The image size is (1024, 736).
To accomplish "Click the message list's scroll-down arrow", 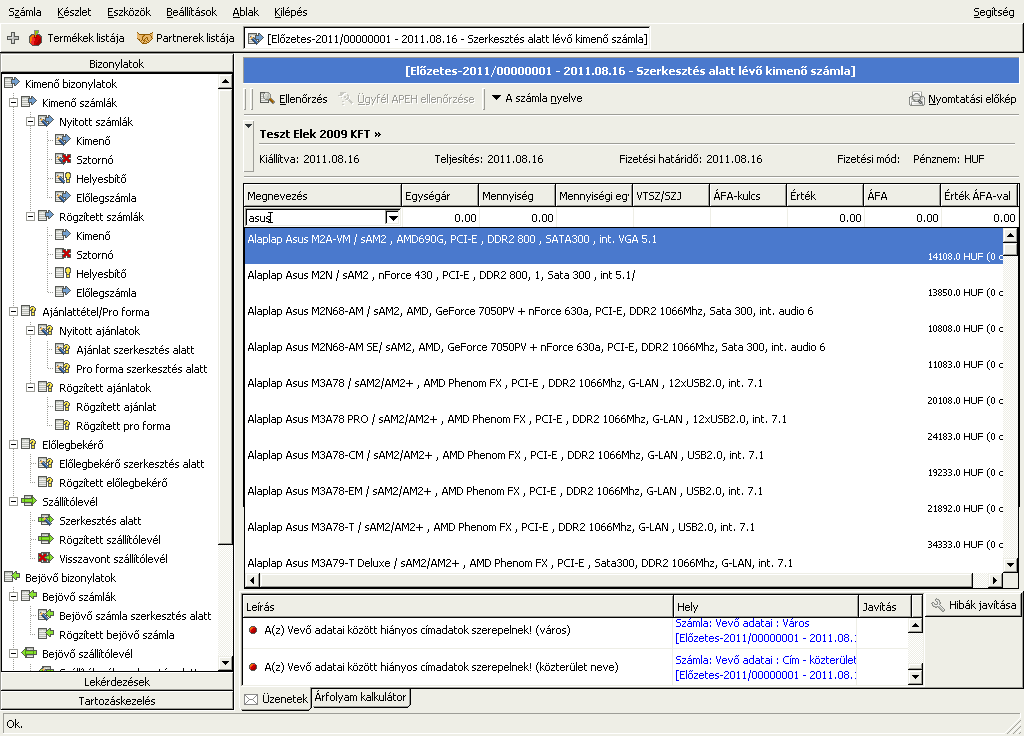I will 915,677.
